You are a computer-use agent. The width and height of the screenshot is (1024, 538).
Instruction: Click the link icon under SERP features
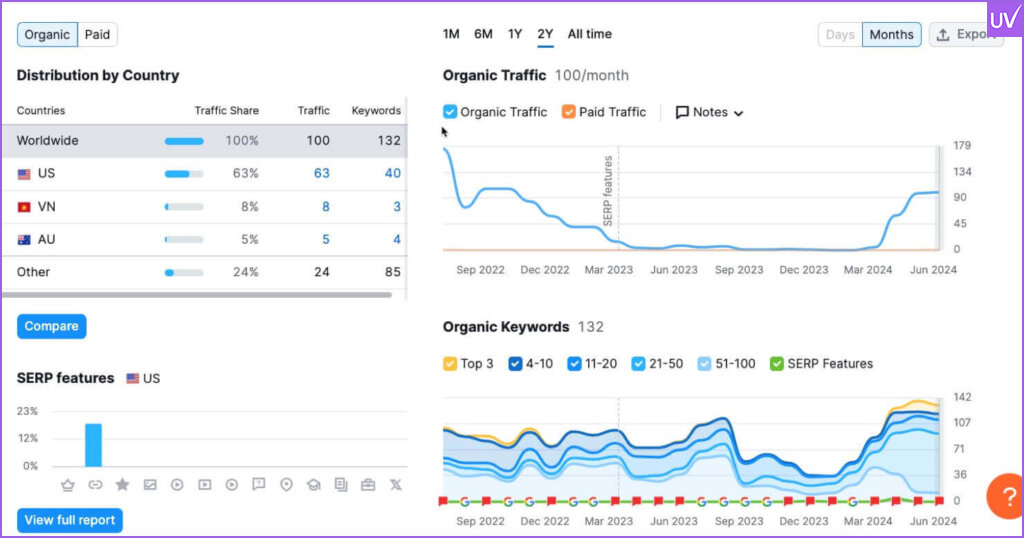pyautogui.click(x=95, y=485)
